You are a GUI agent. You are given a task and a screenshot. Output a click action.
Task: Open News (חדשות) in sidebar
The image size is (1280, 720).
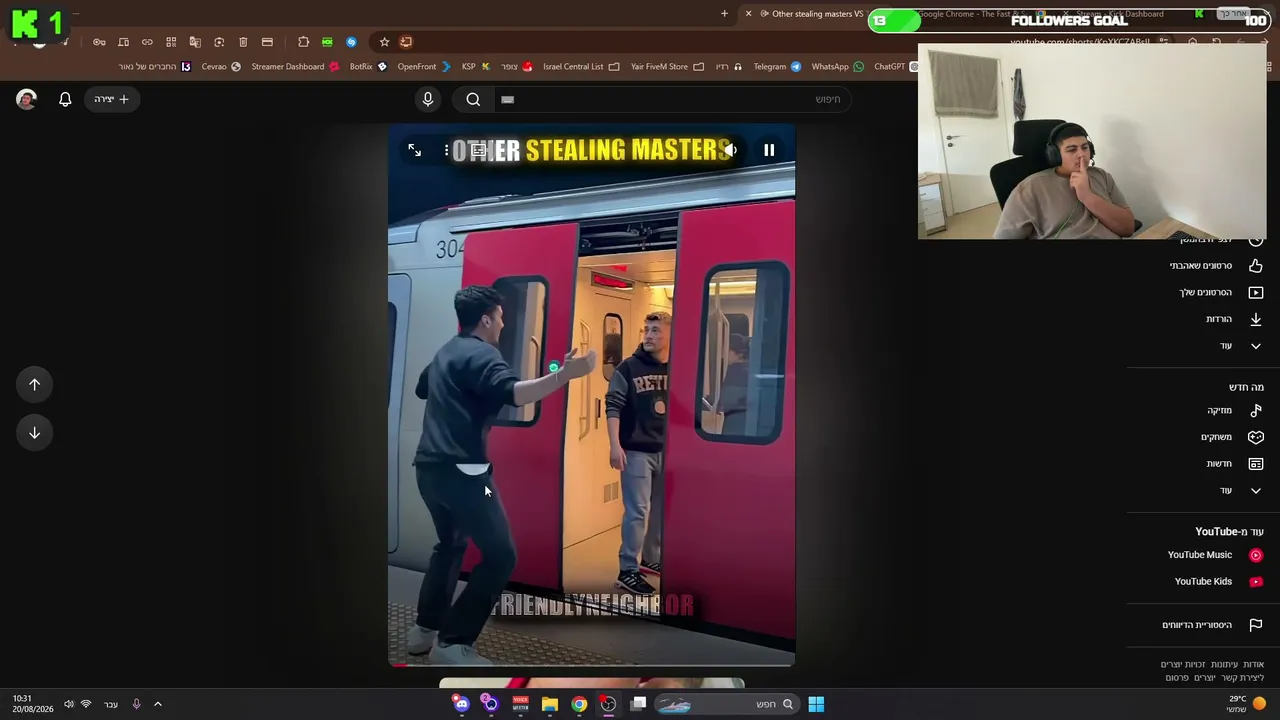click(1233, 464)
